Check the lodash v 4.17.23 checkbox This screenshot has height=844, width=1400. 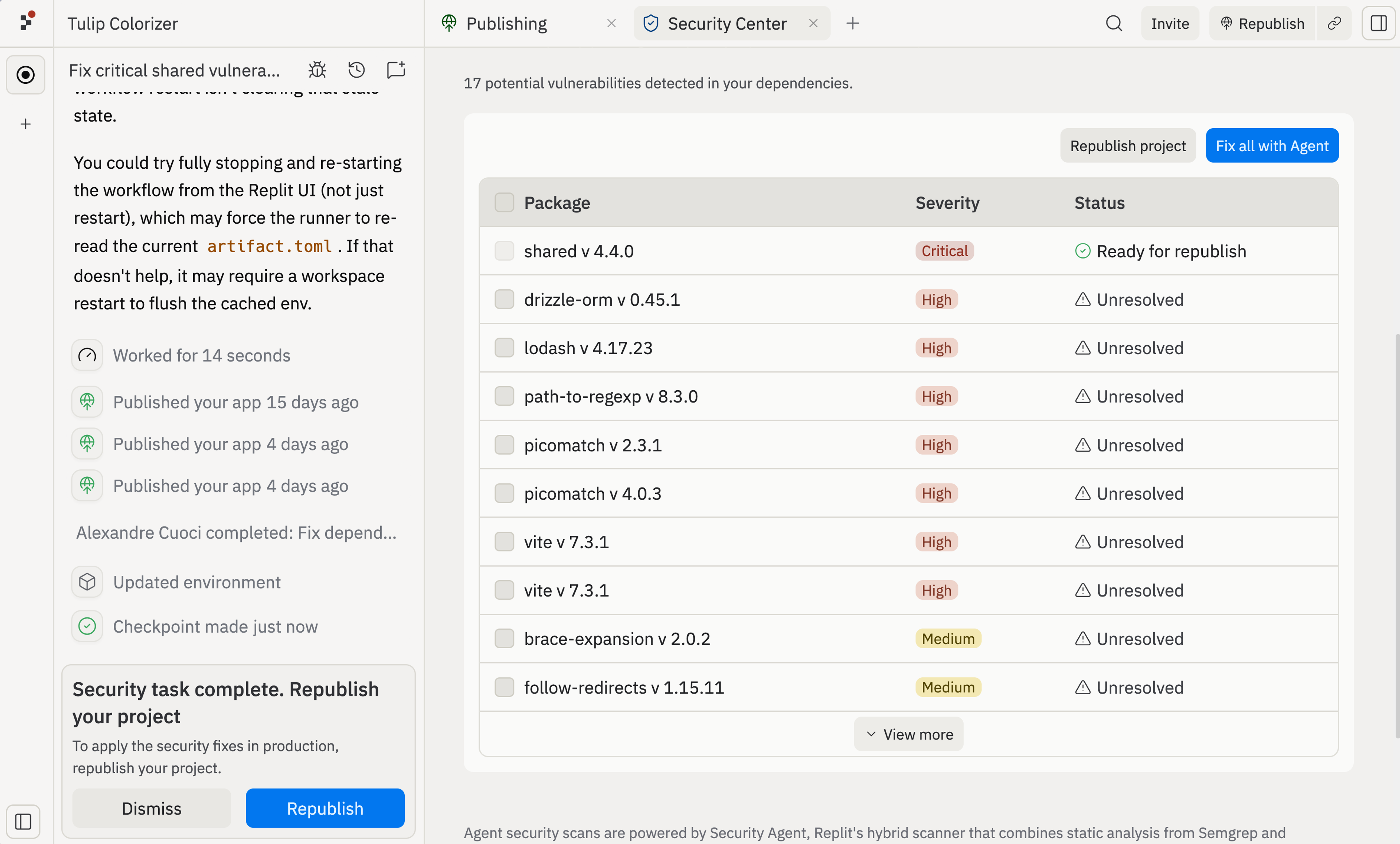[504, 348]
